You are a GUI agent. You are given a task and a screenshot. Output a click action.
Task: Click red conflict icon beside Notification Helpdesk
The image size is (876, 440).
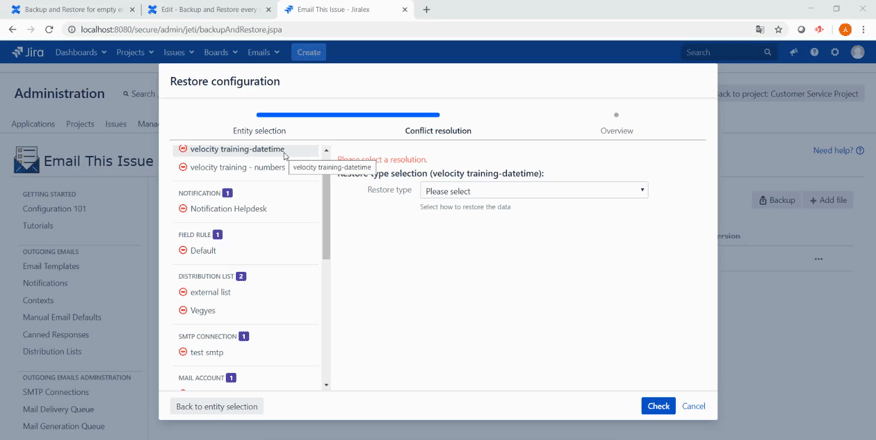(x=183, y=208)
